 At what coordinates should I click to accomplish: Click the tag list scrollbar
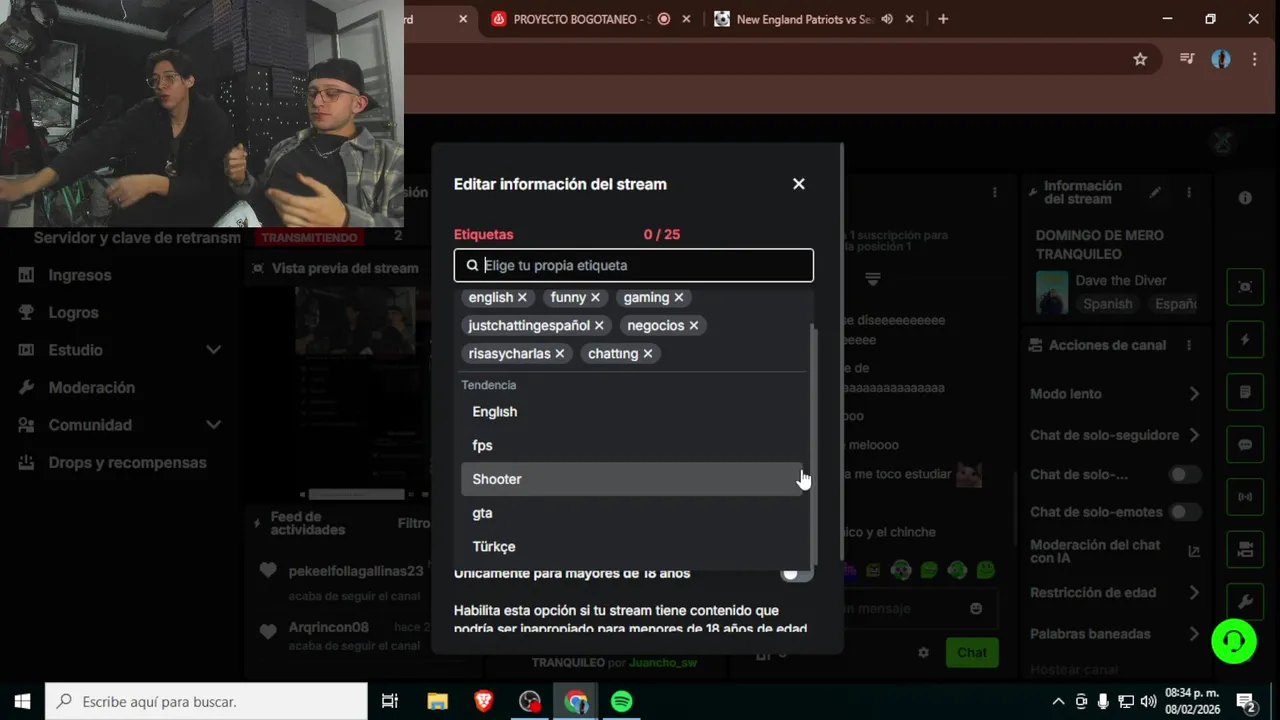pos(813,443)
